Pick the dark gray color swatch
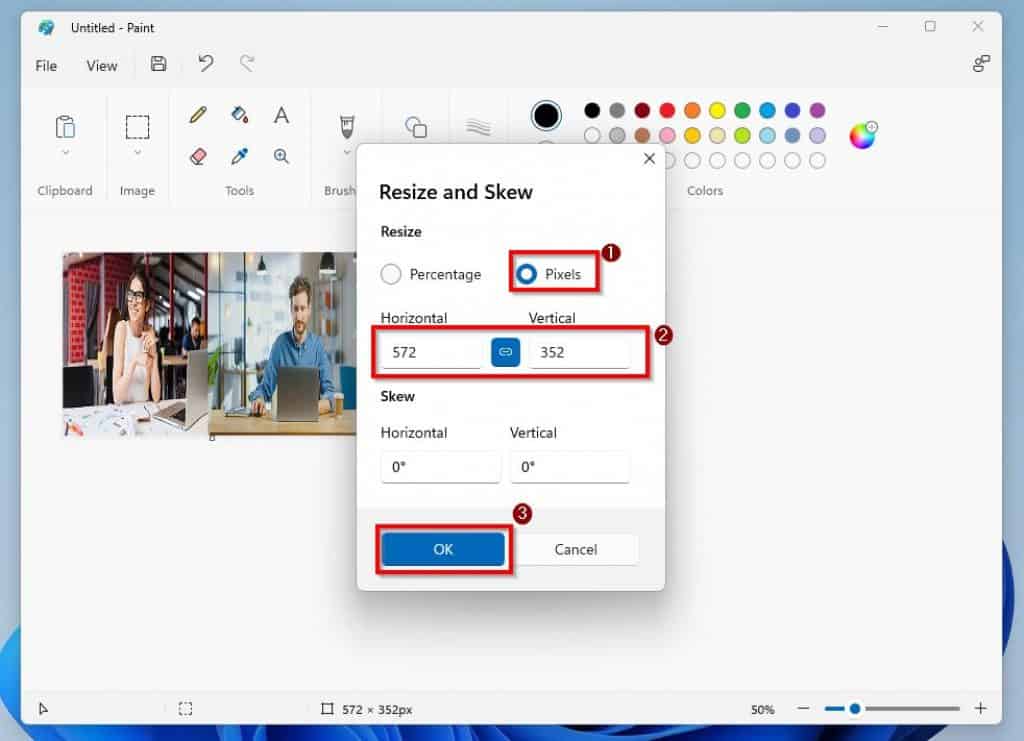 (x=617, y=110)
